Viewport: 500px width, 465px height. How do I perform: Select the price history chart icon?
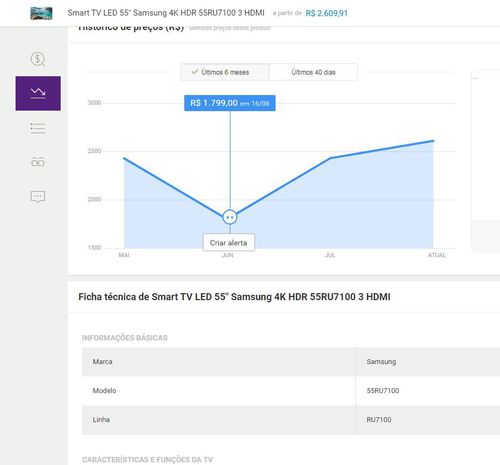tap(38, 93)
